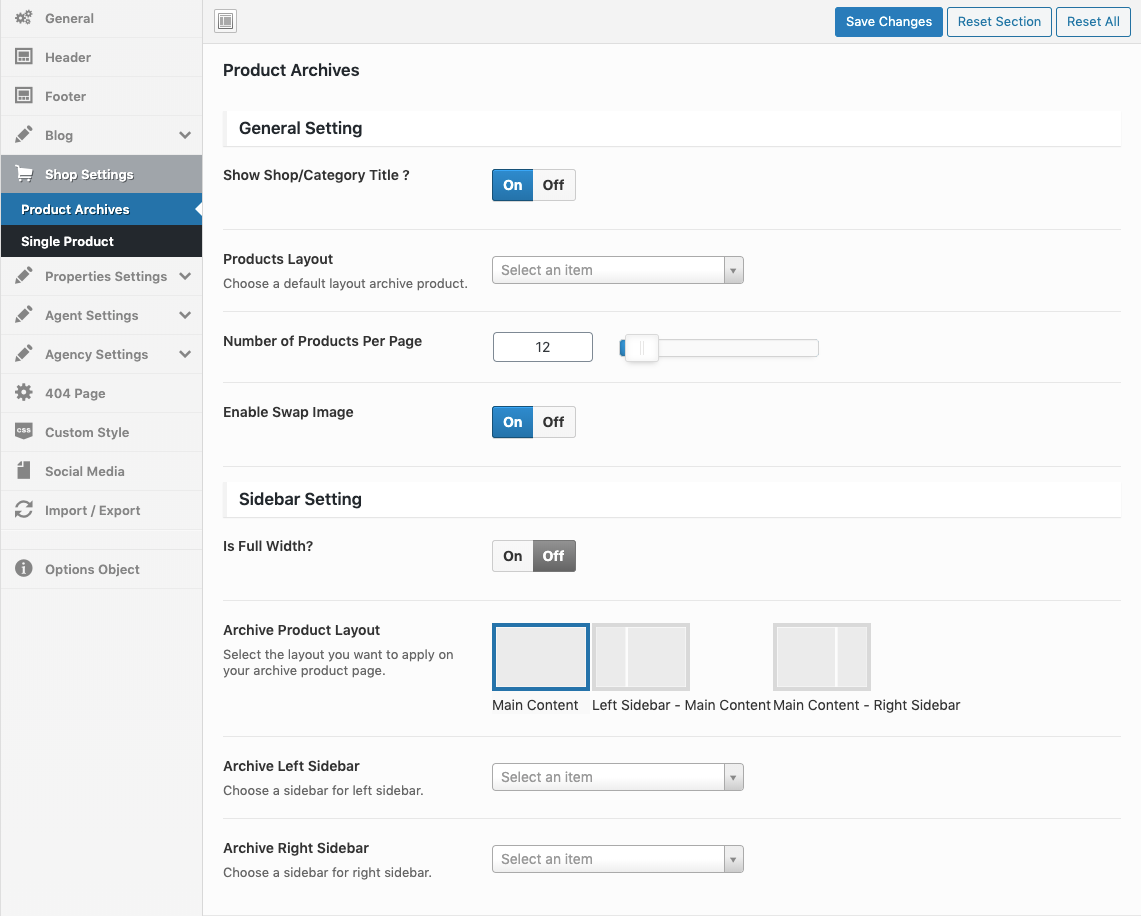Open the Archive Left Sidebar dropdown
This screenshot has height=916, width=1141.
pos(617,777)
